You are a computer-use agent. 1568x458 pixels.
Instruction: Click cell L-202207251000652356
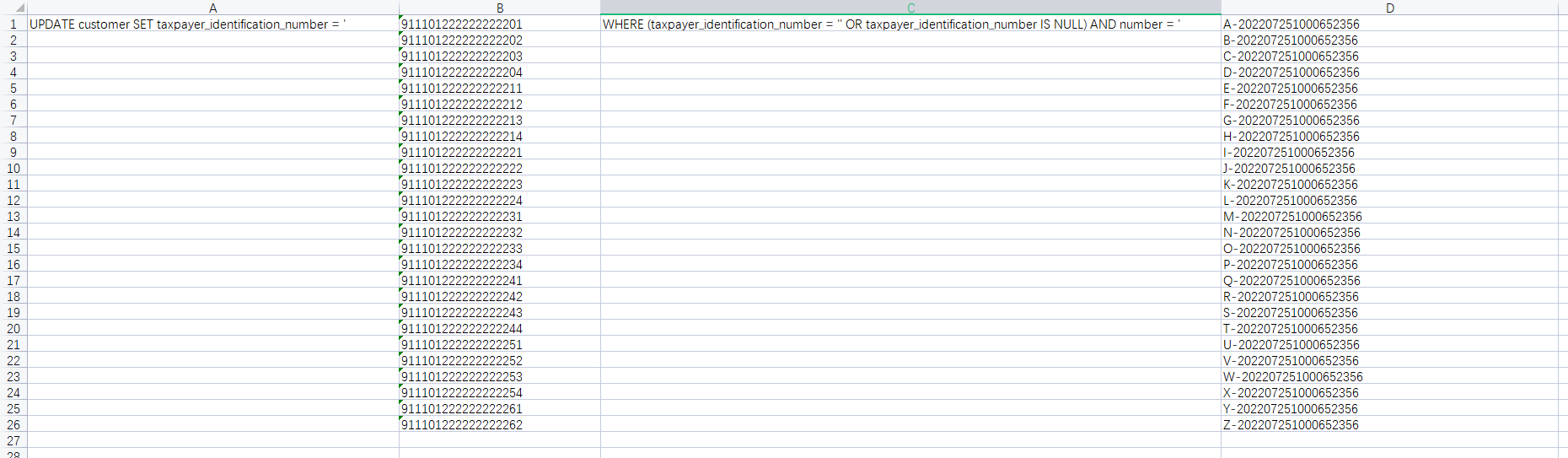tap(1390, 200)
